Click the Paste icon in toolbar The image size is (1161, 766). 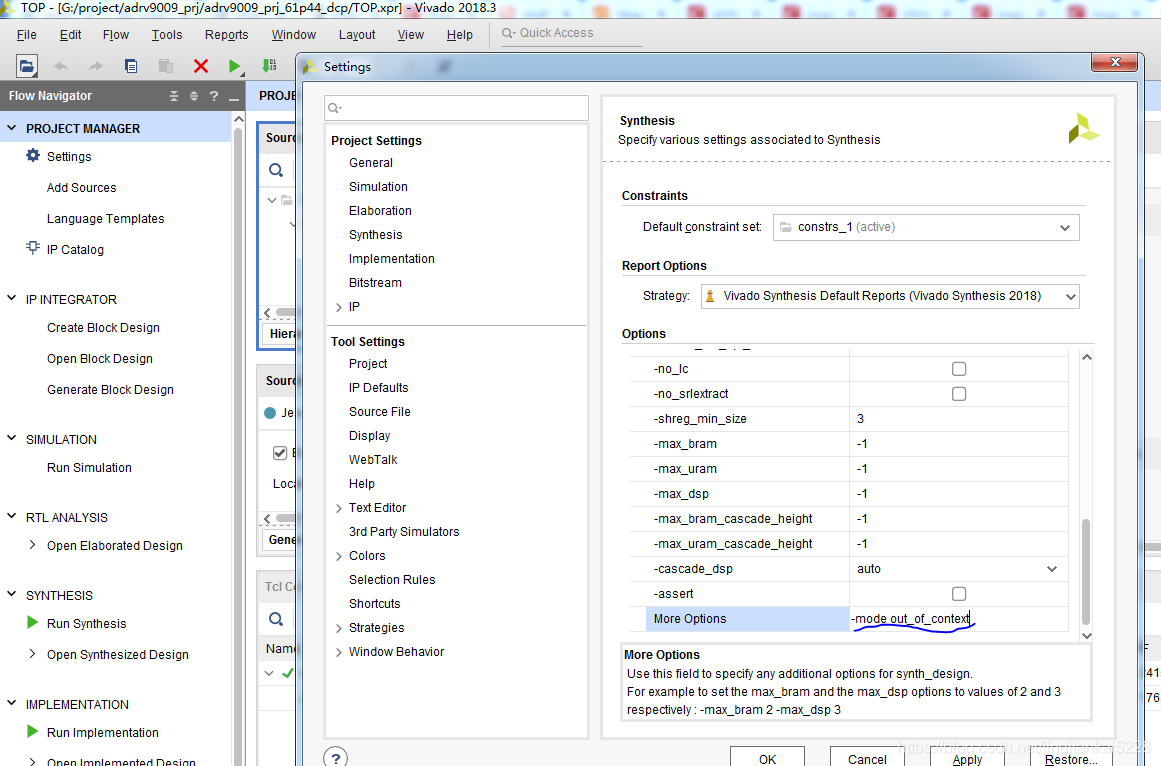click(166, 66)
